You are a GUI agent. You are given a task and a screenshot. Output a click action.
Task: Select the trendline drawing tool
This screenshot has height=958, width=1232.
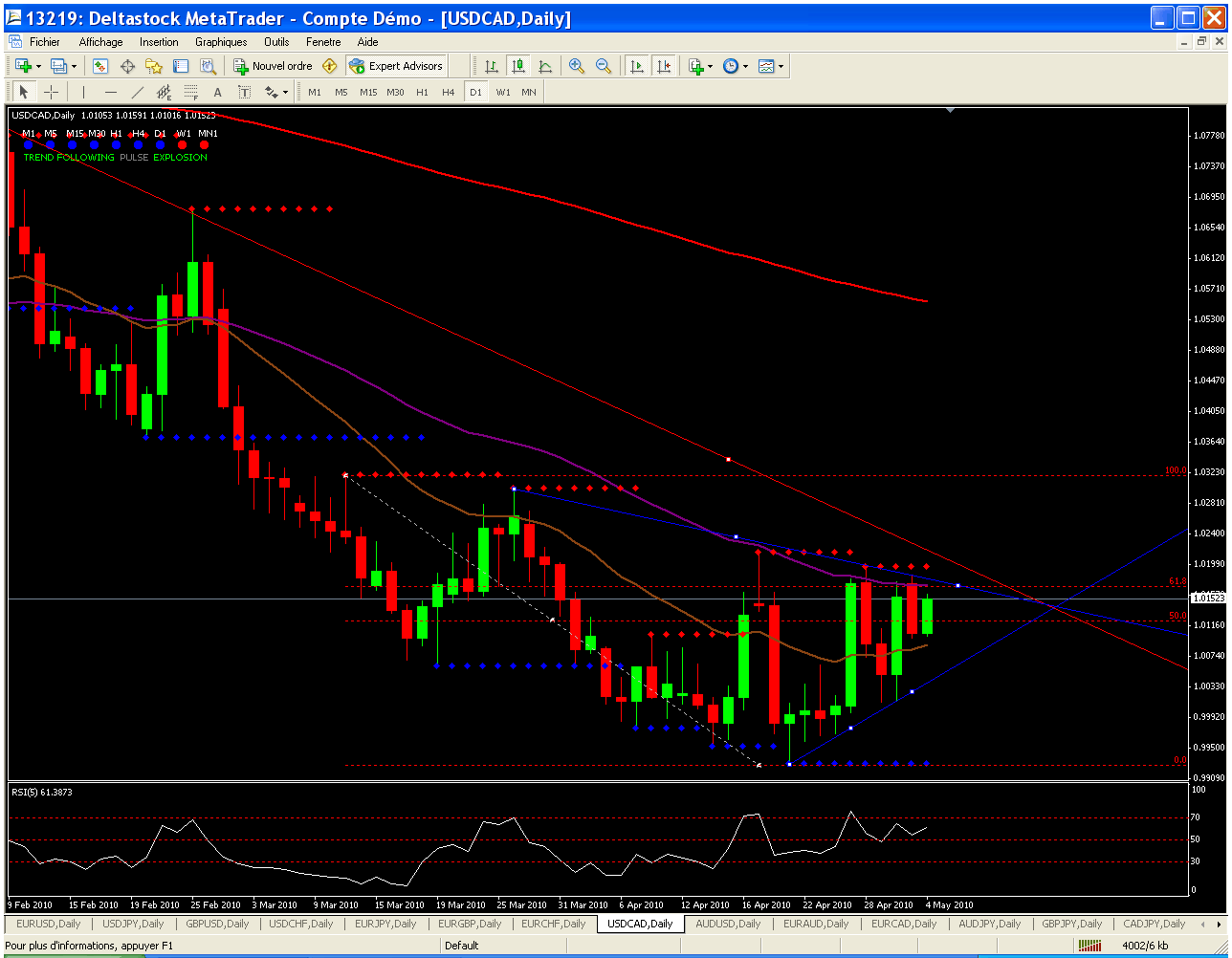(137, 92)
